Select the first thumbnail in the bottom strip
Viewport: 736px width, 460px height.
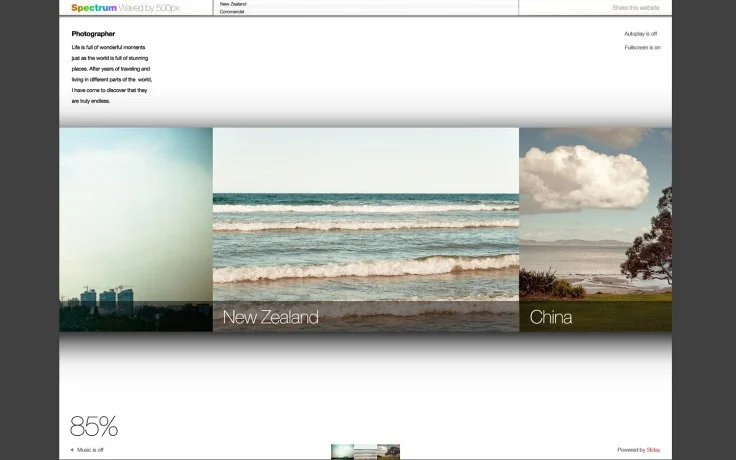tap(342, 452)
